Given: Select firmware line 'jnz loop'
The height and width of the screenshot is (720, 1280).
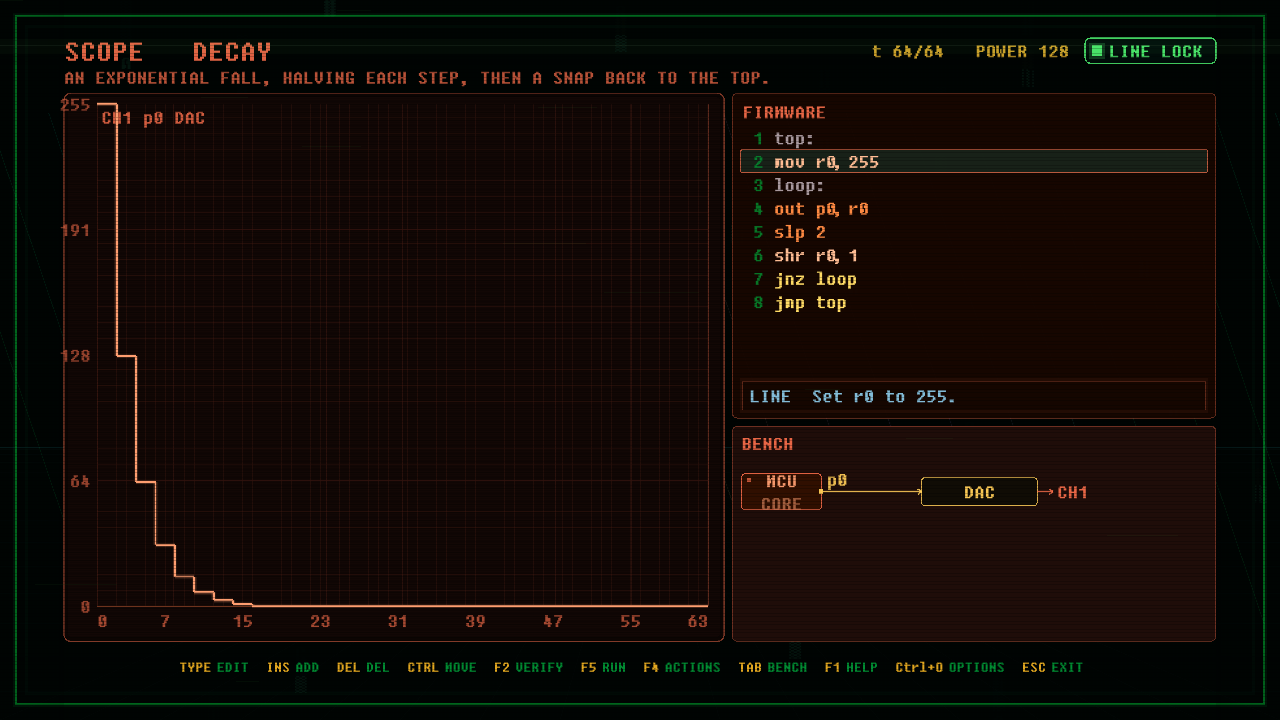Looking at the screenshot, I should 973,279.
